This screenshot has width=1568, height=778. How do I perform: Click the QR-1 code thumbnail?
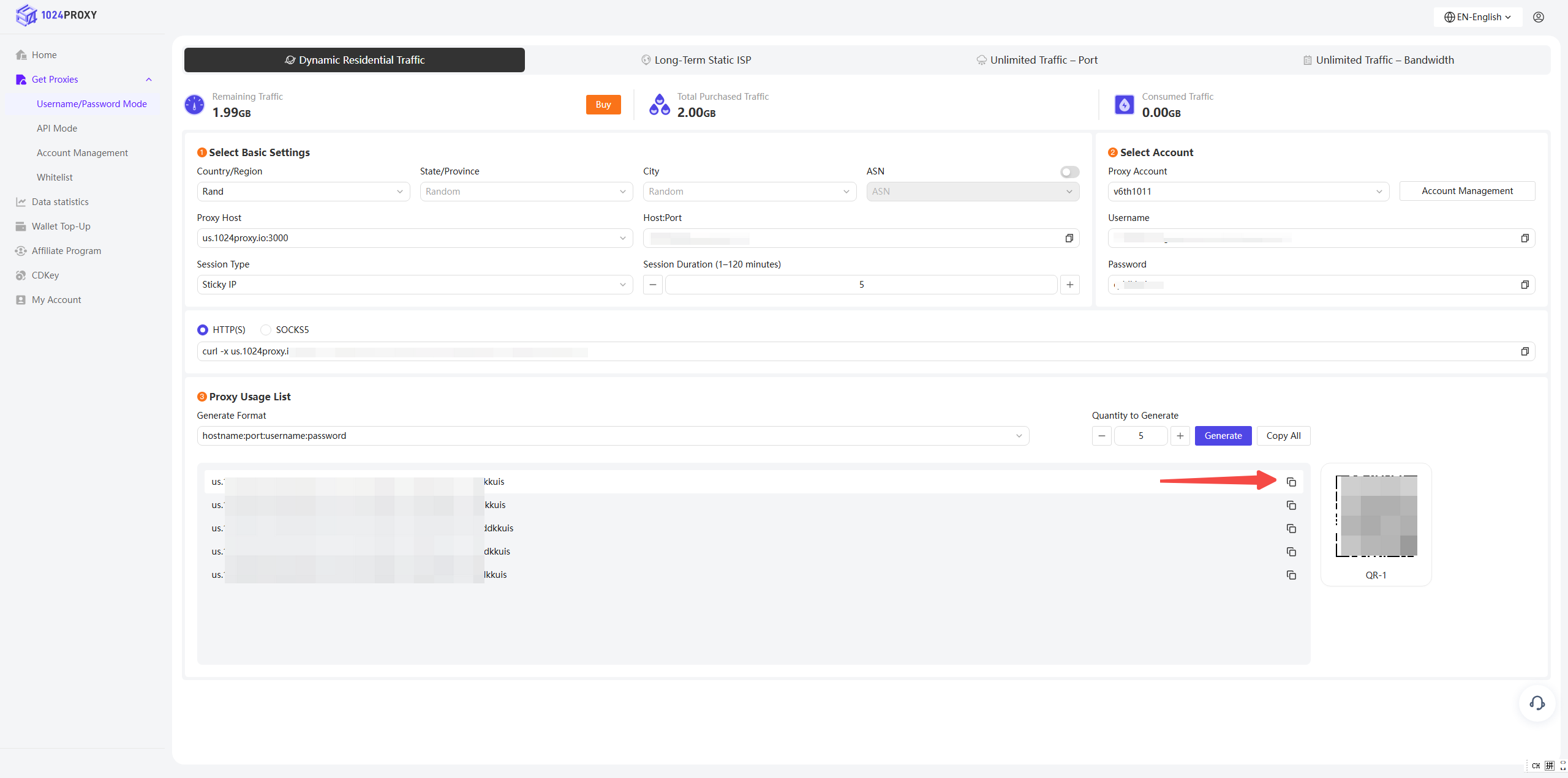[x=1376, y=516]
